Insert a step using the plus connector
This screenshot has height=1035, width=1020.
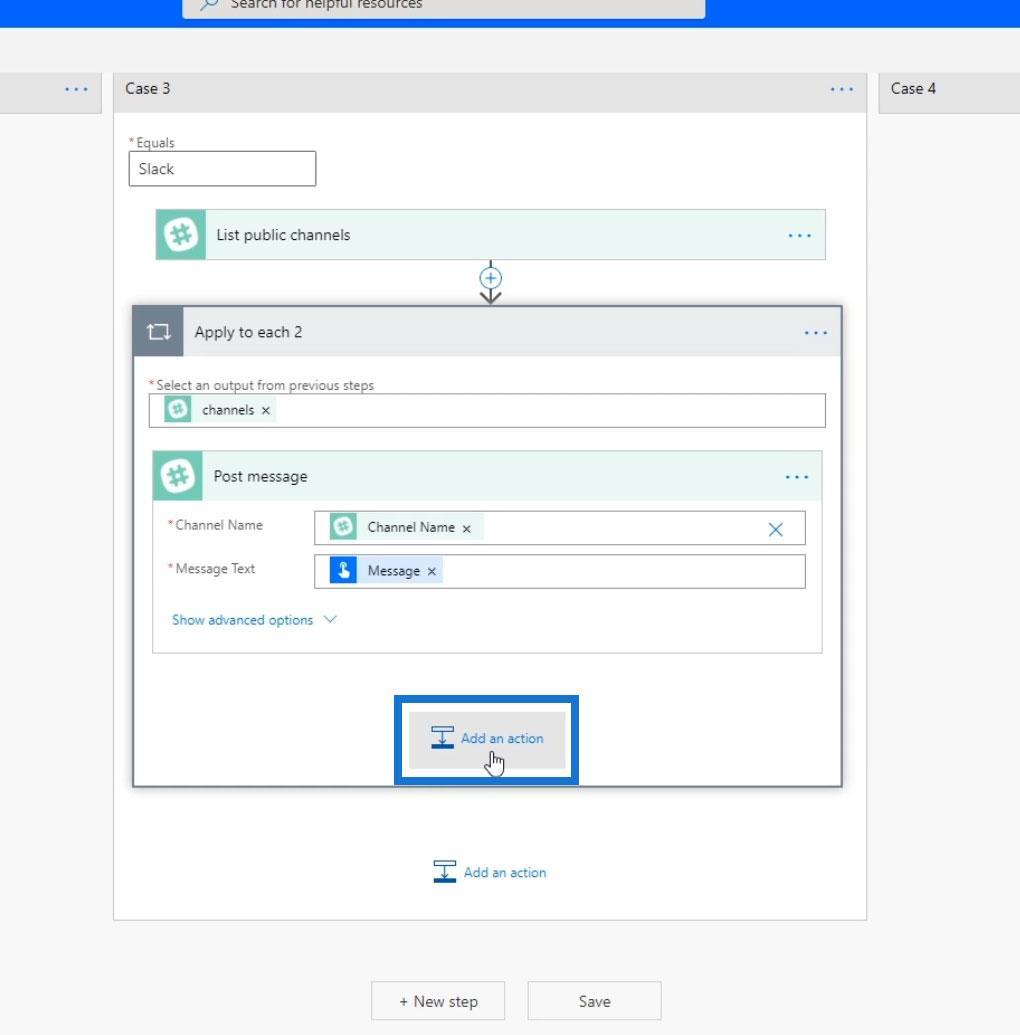coord(490,278)
